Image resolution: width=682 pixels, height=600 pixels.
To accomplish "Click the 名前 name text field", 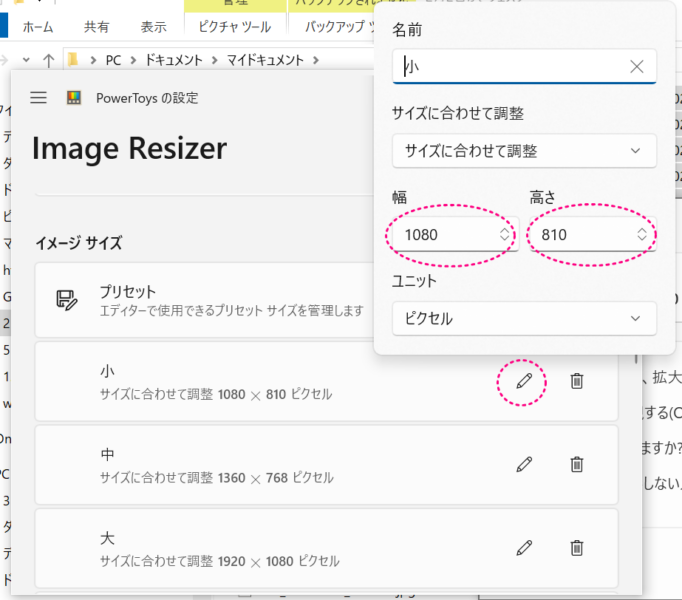I will (524, 67).
